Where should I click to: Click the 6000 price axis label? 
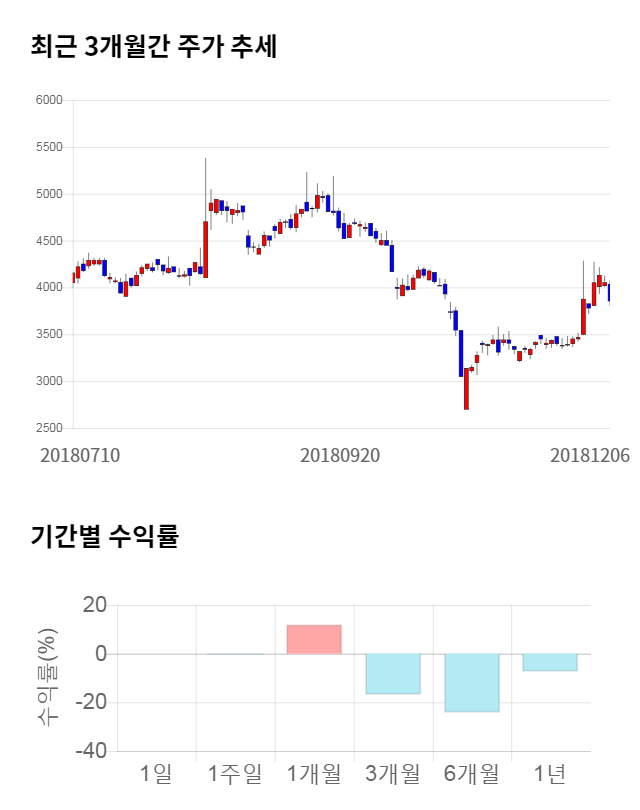(x=49, y=100)
